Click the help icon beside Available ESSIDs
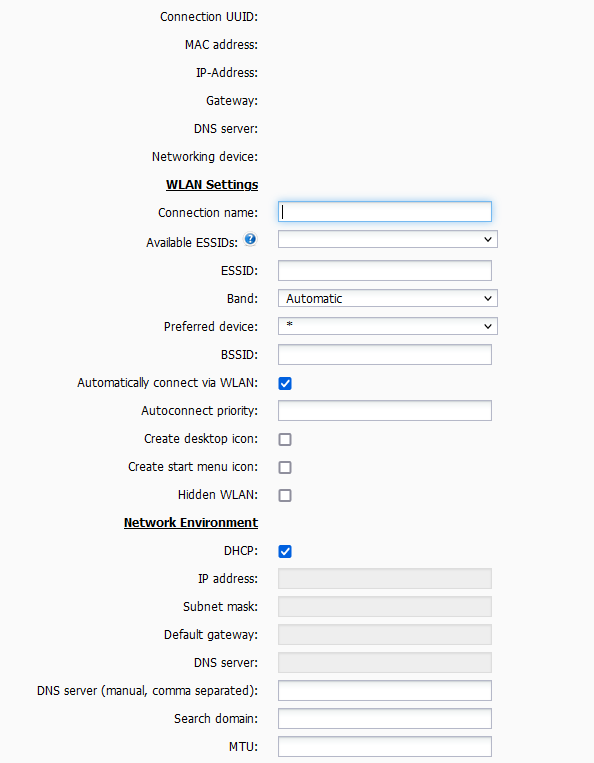Viewport: 594px width, 763px height. click(x=250, y=239)
